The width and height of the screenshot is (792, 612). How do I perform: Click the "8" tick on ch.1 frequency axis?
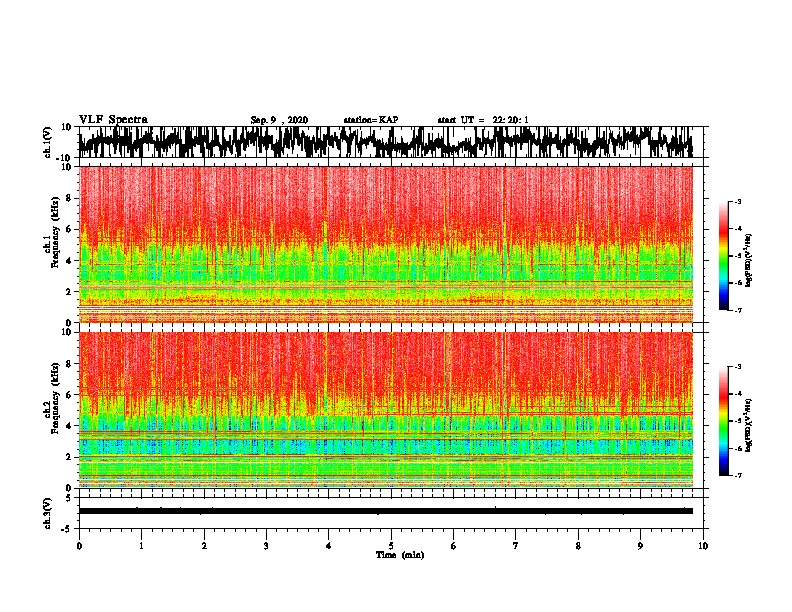coord(69,198)
